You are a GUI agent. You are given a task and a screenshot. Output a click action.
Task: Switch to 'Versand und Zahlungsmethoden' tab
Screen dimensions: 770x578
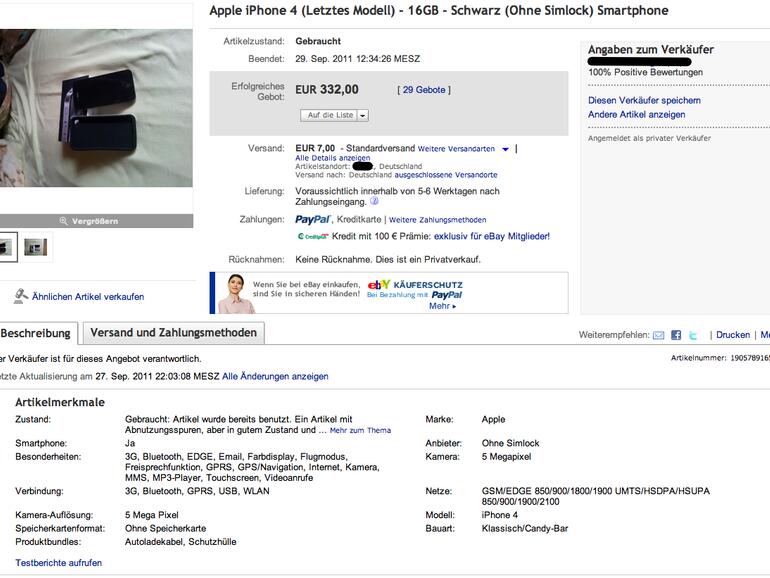click(173, 333)
